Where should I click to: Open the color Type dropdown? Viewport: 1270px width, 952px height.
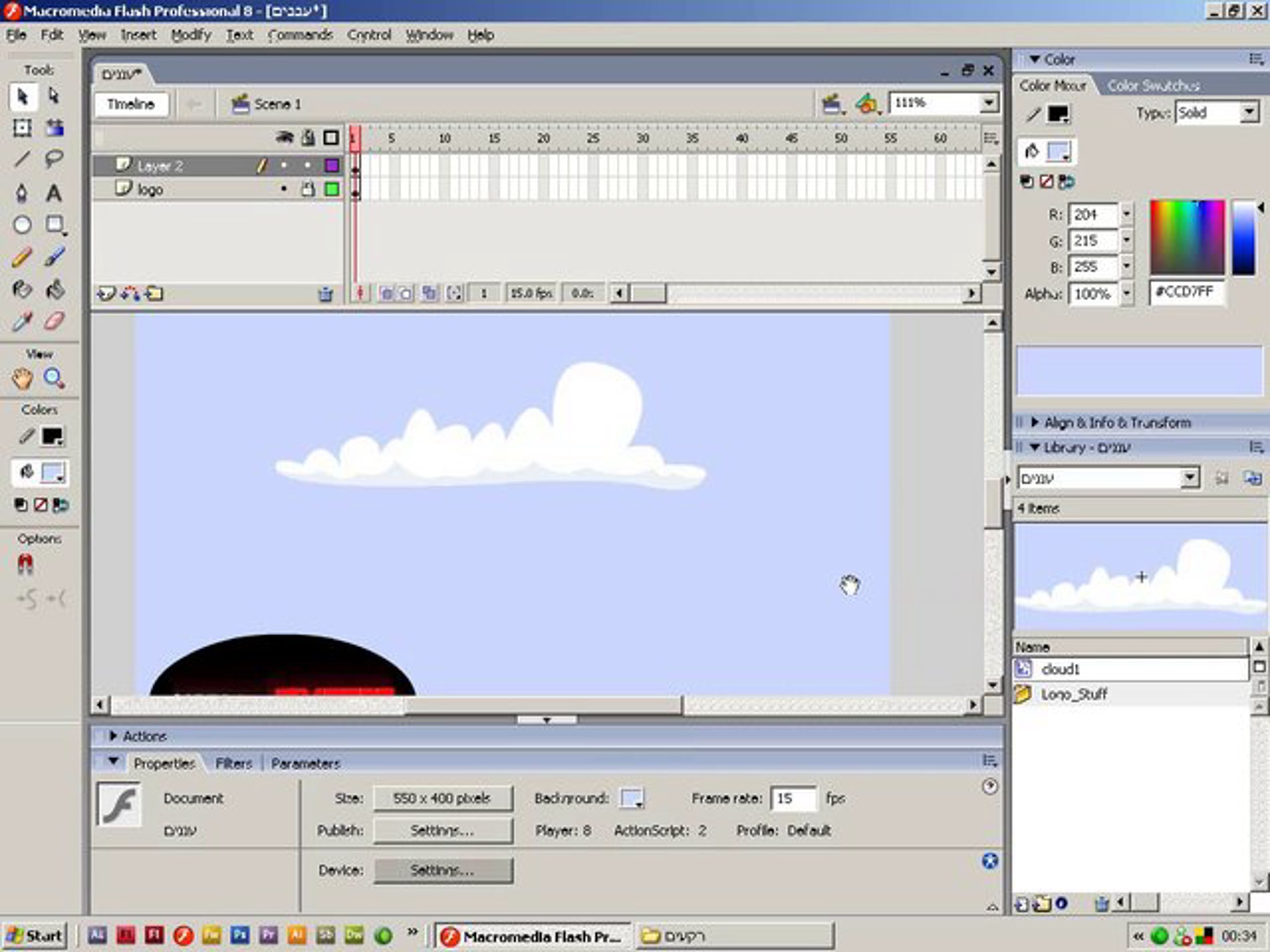click(x=1249, y=113)
